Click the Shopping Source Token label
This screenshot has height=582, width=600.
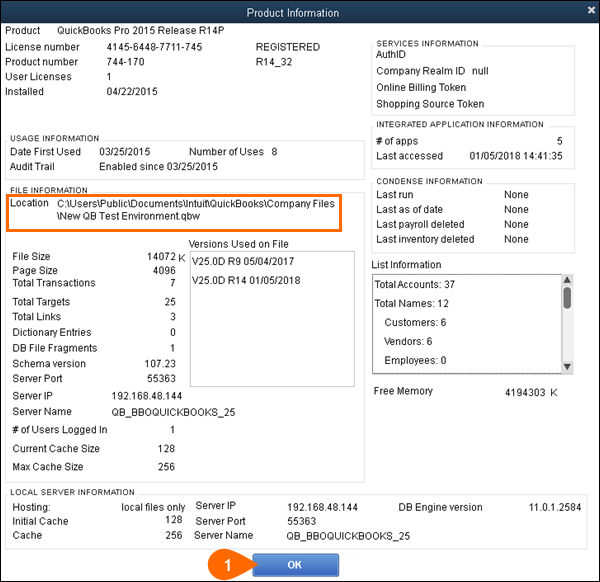click(x=430, y=104)
